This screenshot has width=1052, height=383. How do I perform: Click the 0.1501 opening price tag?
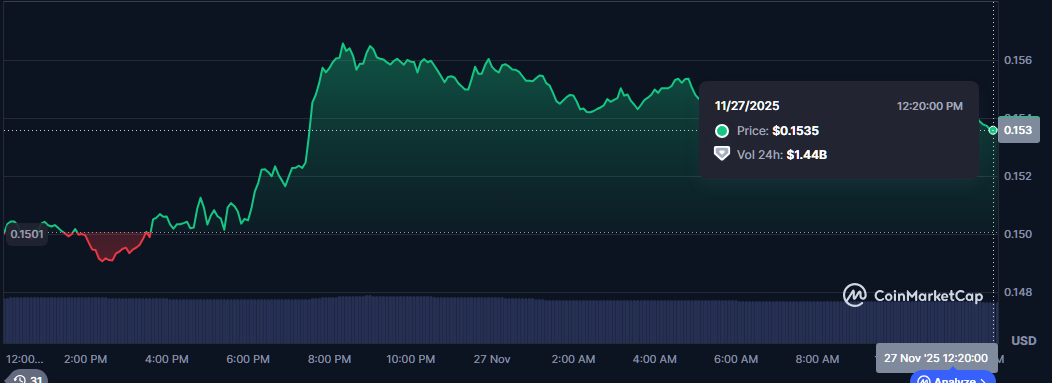(26, 234)
